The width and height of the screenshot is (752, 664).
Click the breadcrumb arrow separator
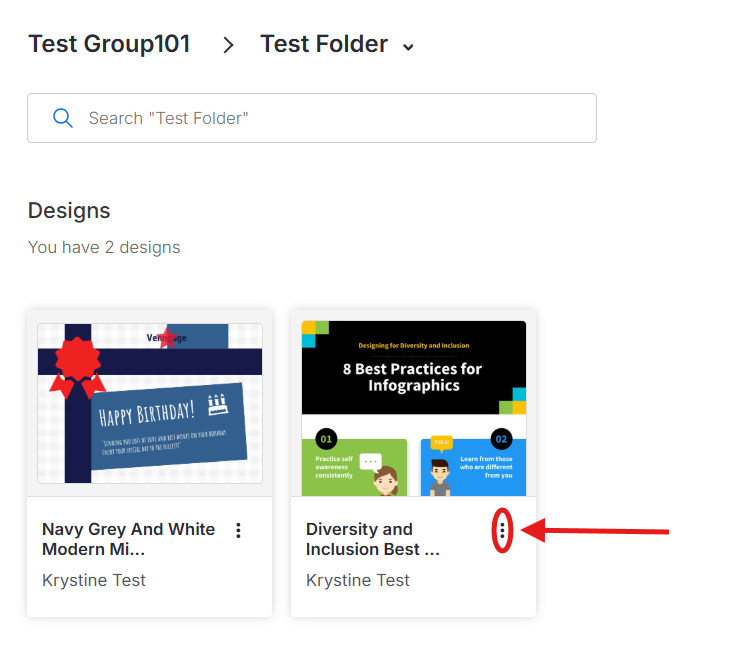(x=228, y=45)
